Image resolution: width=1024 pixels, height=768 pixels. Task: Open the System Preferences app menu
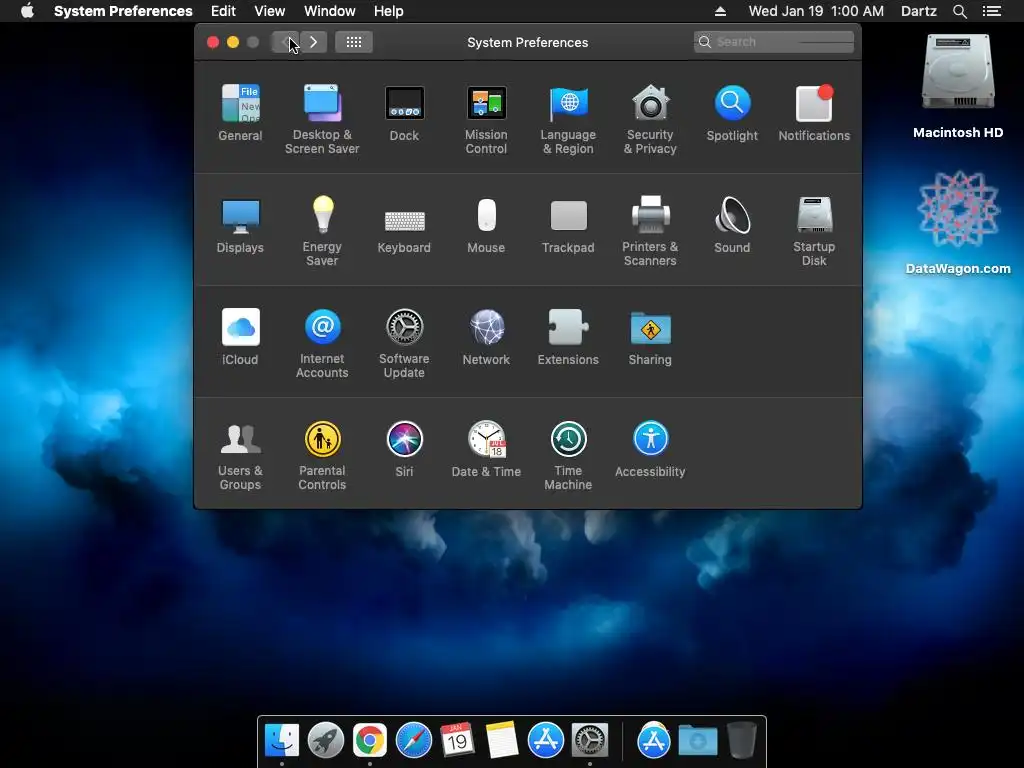[x=123, y=11]
